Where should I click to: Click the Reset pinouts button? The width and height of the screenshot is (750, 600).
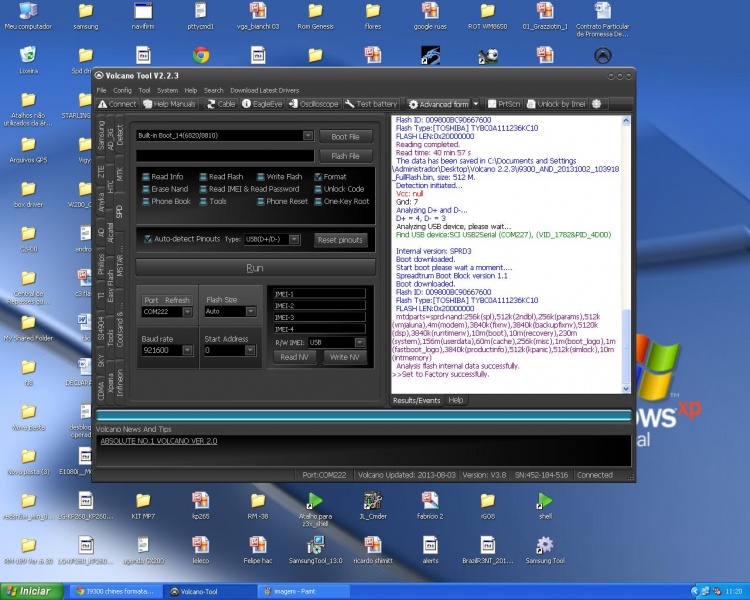click(x=340, y=240)
